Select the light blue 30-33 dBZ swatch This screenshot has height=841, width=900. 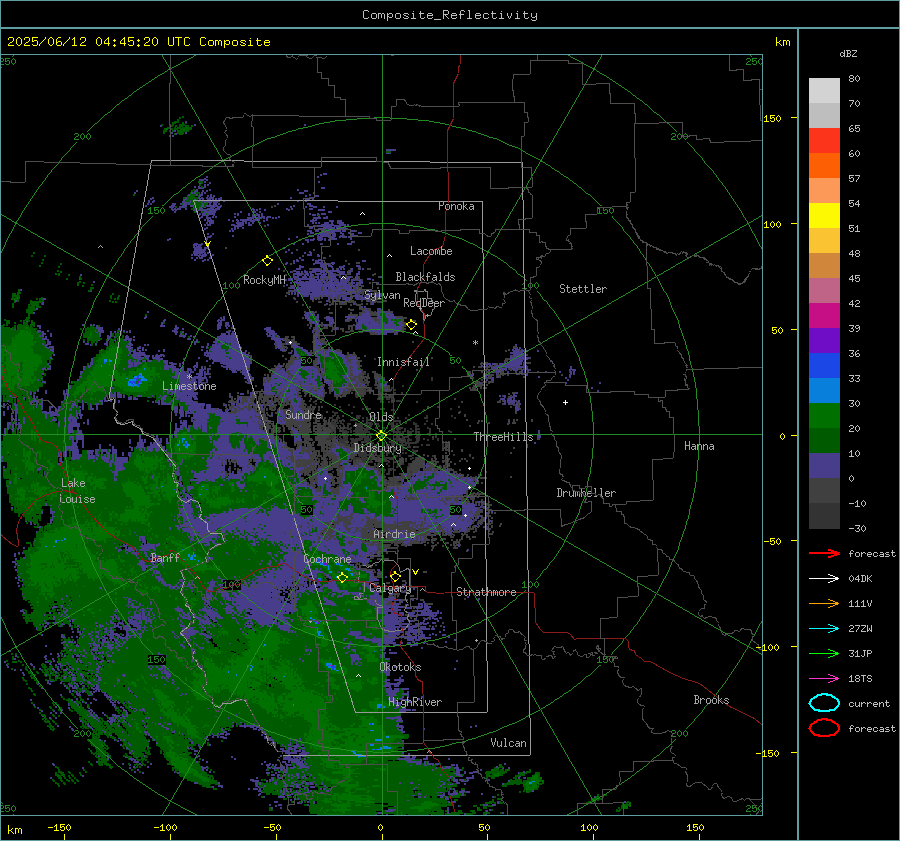pos(824,391)
